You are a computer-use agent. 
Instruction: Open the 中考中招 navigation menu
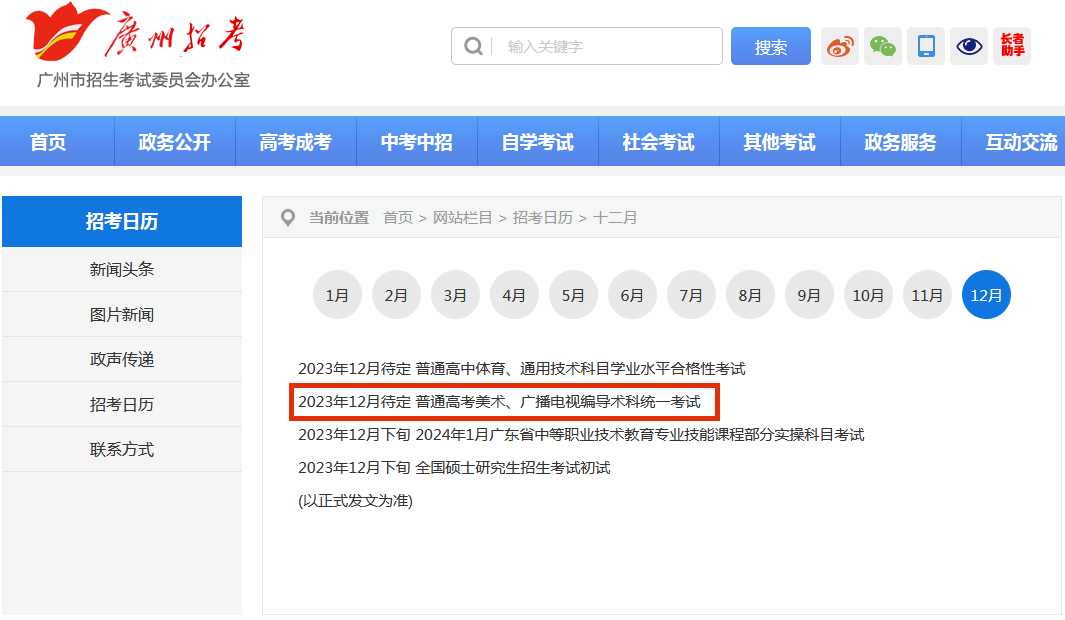(x=416, y=142)
